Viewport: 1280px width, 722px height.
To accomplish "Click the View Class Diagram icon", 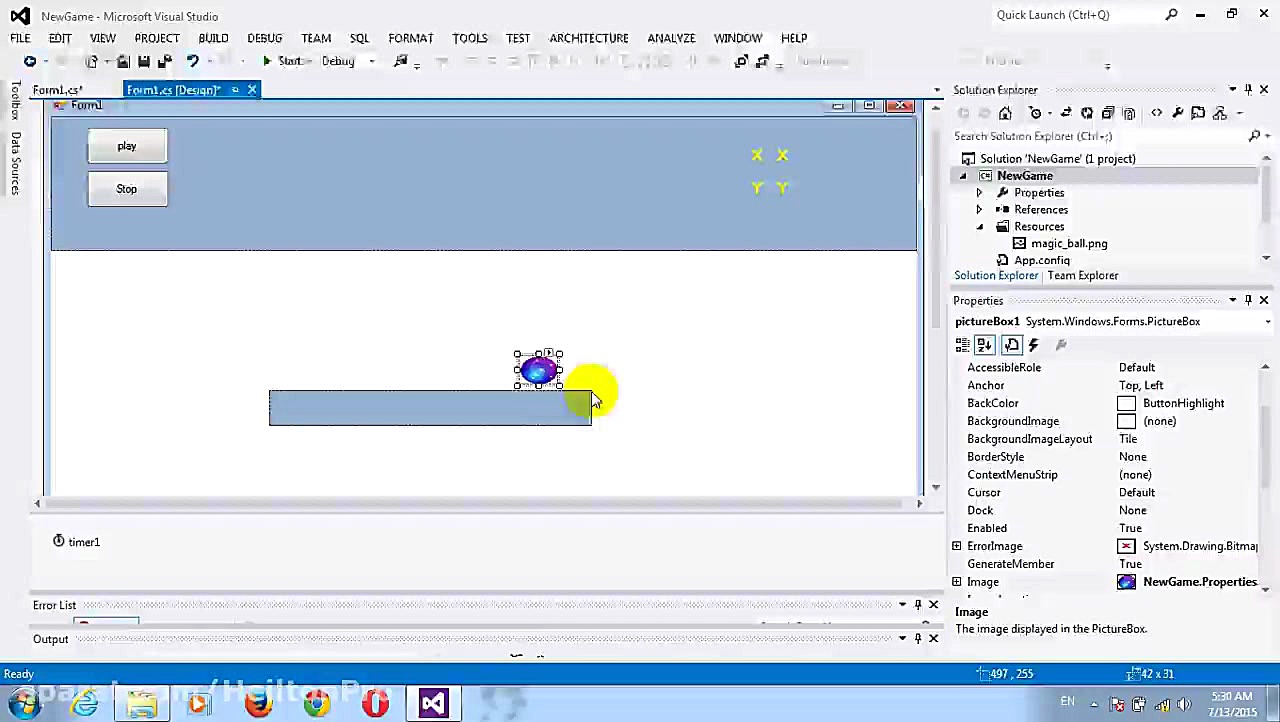I will (x=1220, y=113).
